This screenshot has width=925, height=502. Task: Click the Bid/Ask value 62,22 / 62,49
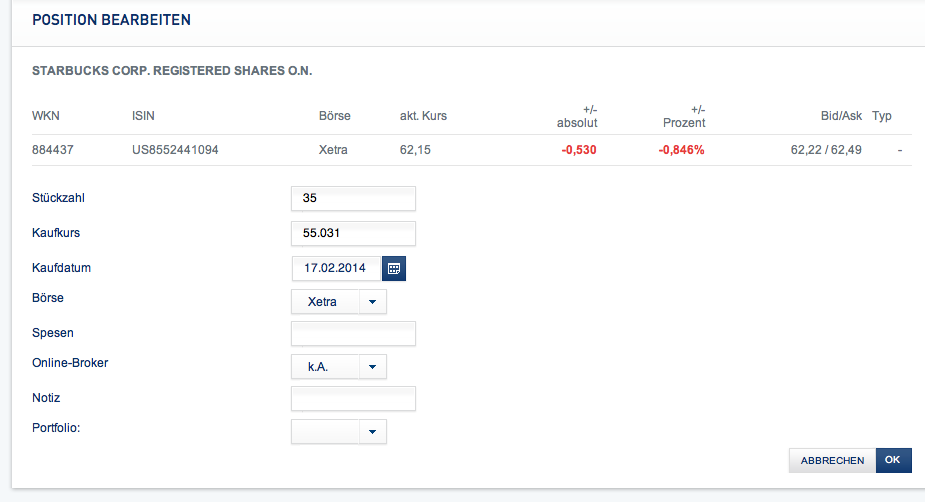point(826,150)
